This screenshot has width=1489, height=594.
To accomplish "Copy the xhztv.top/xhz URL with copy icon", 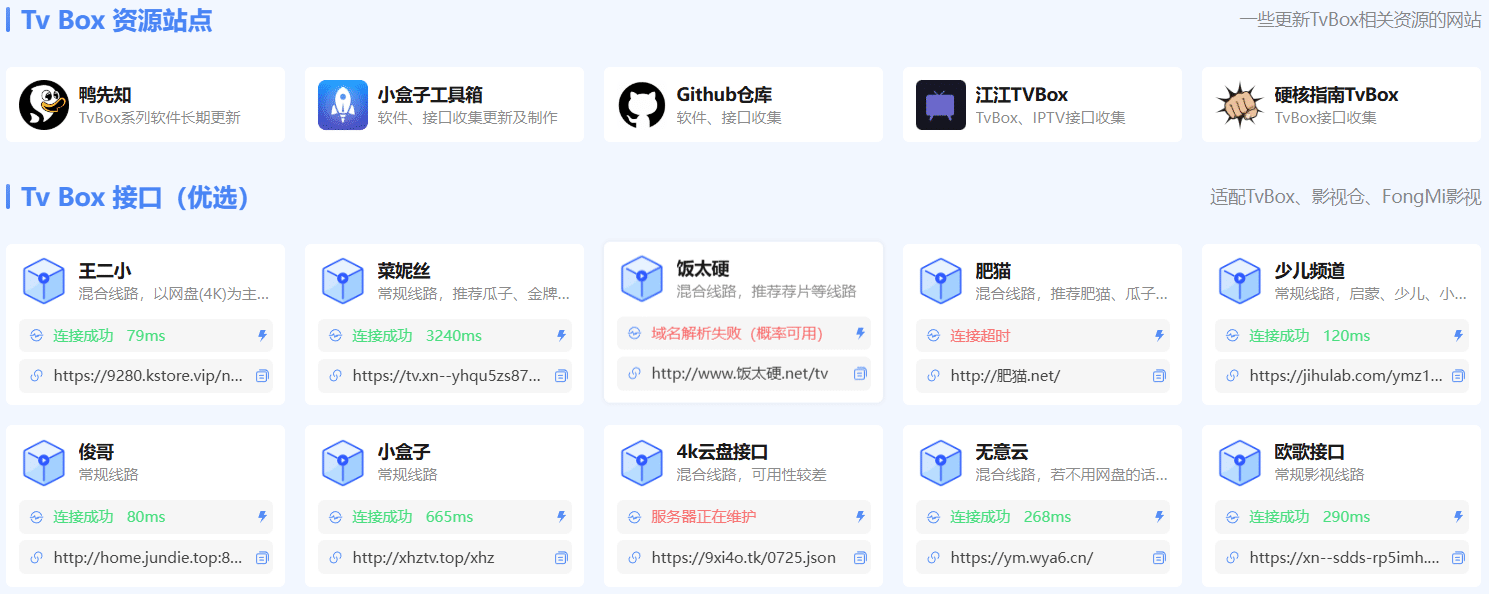I will 561,558.
